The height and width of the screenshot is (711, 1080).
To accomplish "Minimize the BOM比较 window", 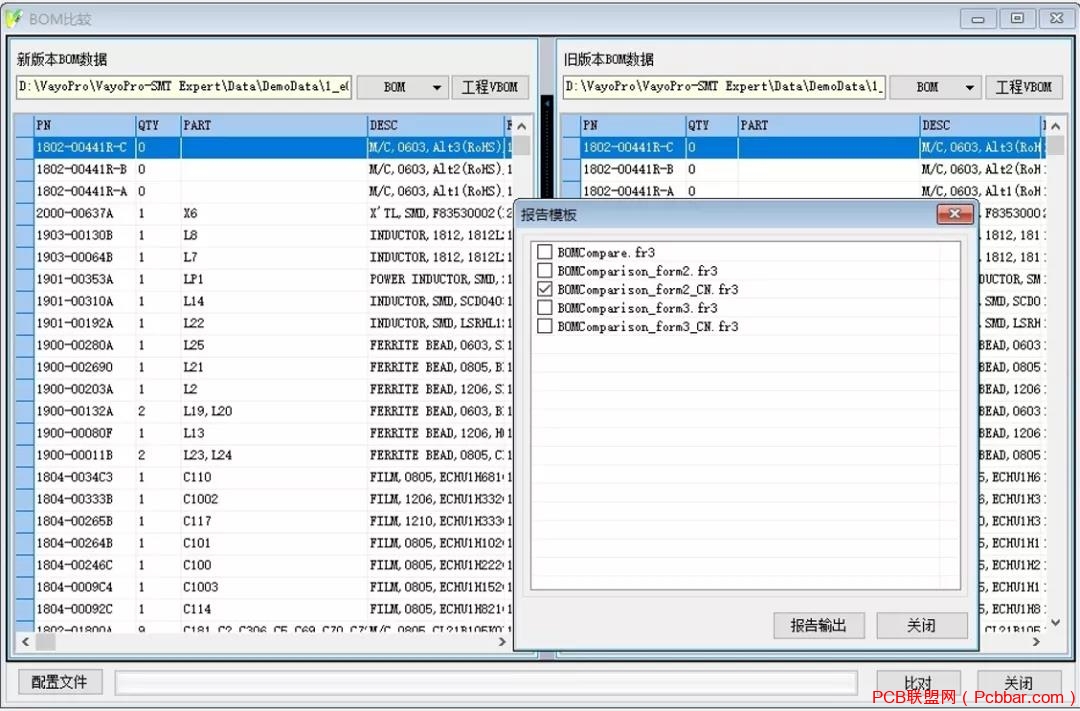I will point(978,19).
